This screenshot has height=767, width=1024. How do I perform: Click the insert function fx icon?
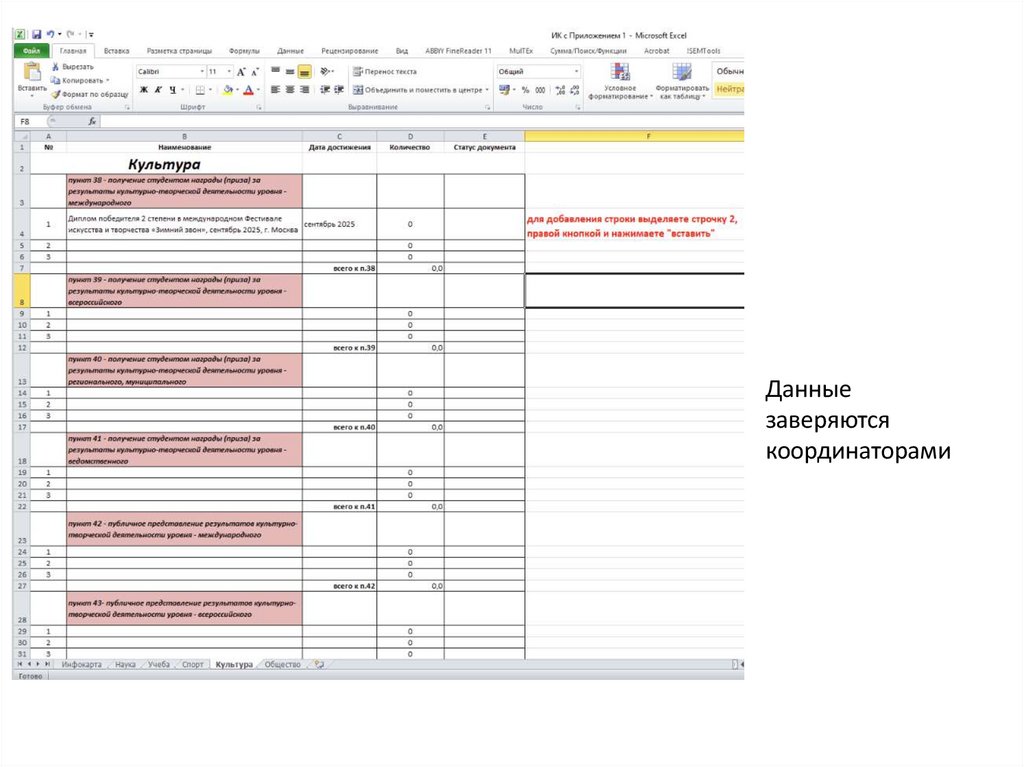click(x=92, y=122)
